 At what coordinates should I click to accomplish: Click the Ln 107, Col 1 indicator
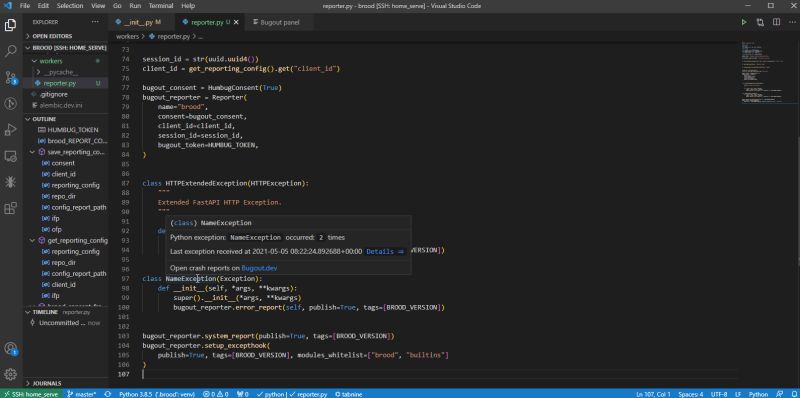652,394
